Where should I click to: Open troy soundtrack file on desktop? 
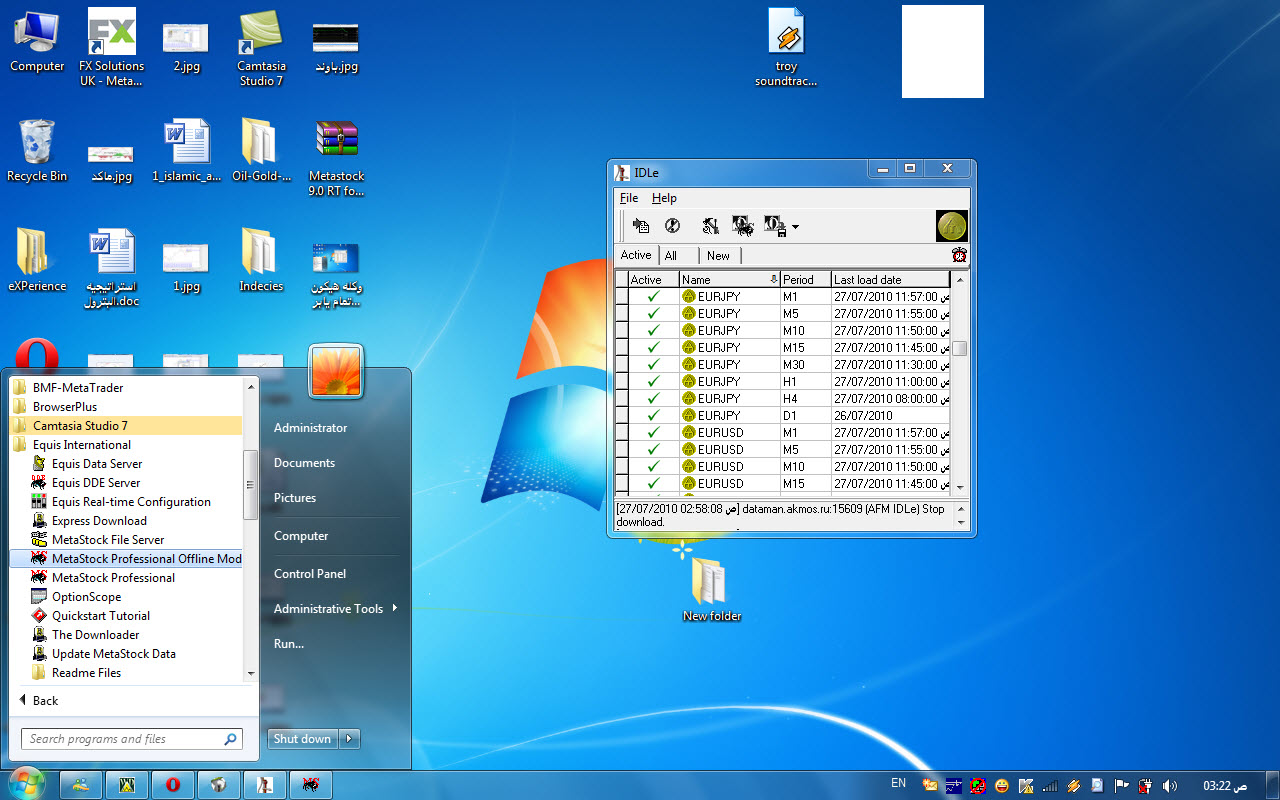(786, 46)
